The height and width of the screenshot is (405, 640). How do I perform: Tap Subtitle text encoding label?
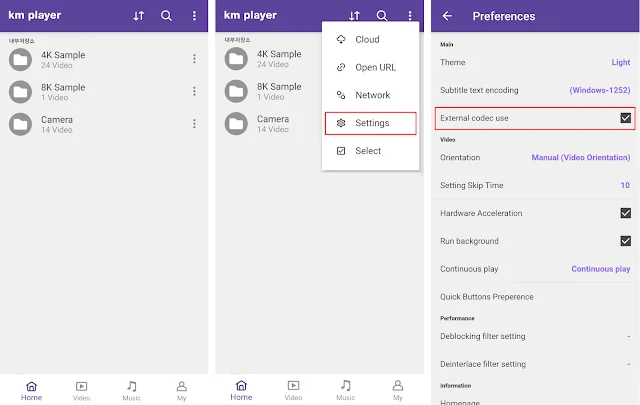(x=479, y=90)
